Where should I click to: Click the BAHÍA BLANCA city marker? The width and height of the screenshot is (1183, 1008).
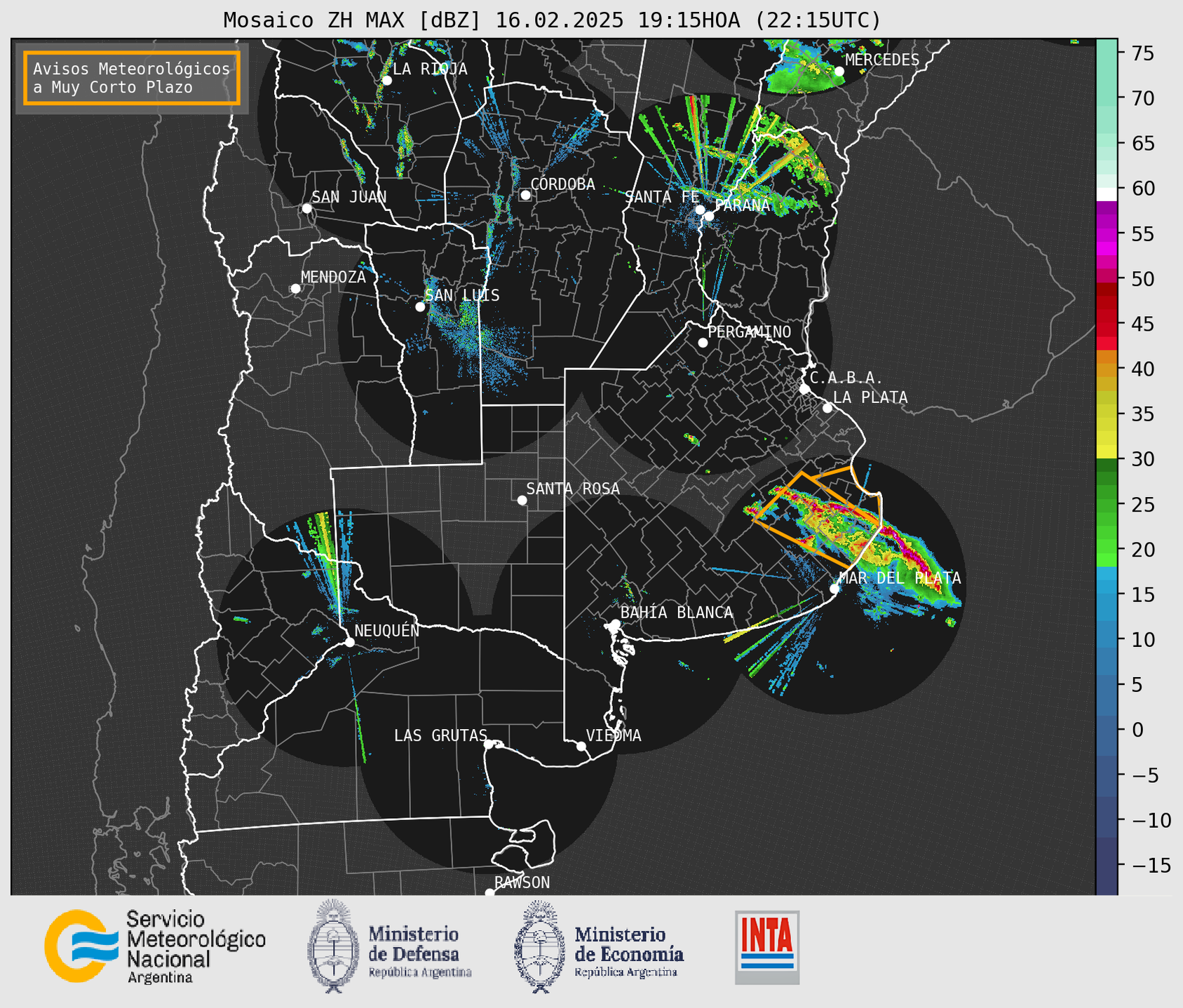click(x=615, y=624)
